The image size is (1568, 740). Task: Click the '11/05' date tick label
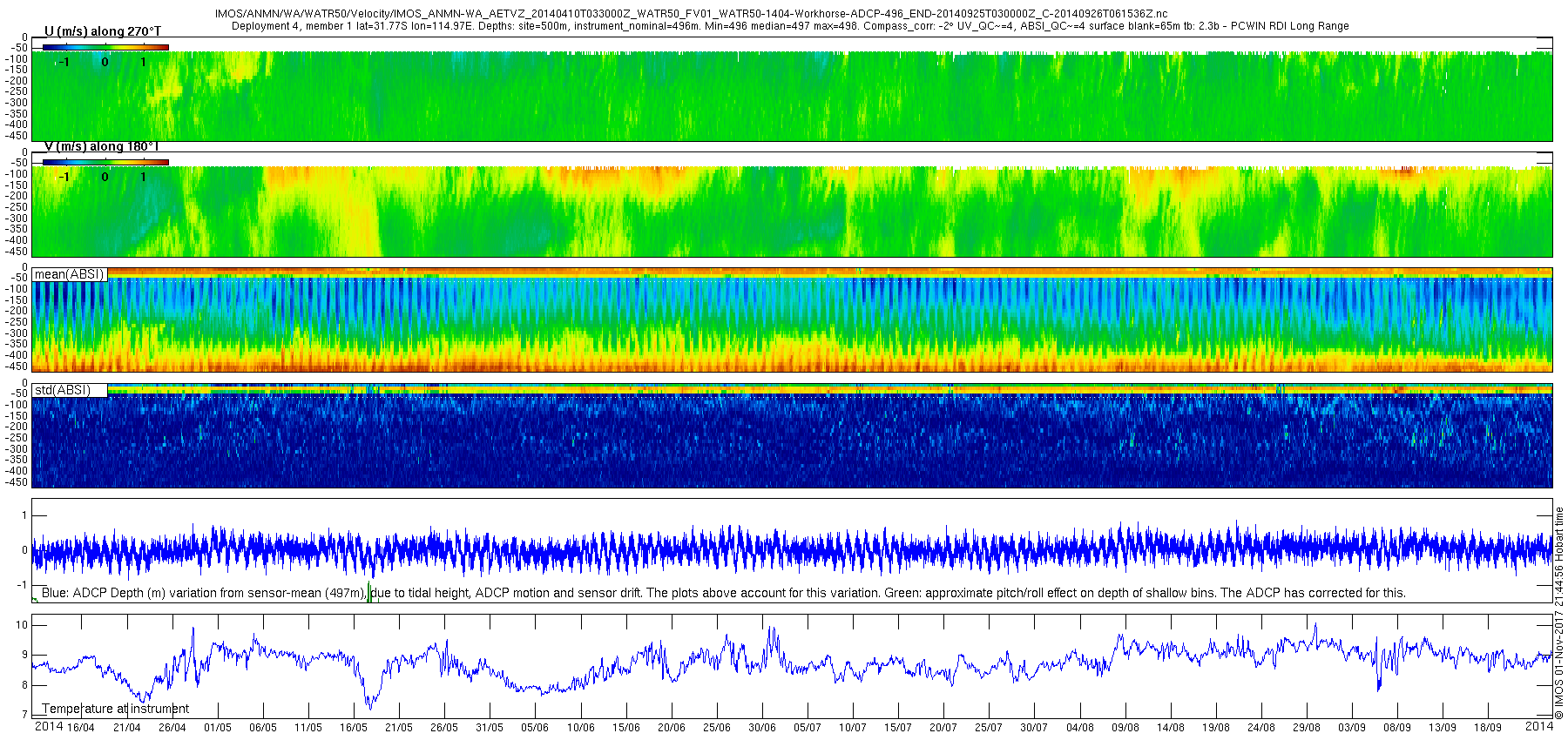coord(308,728)
